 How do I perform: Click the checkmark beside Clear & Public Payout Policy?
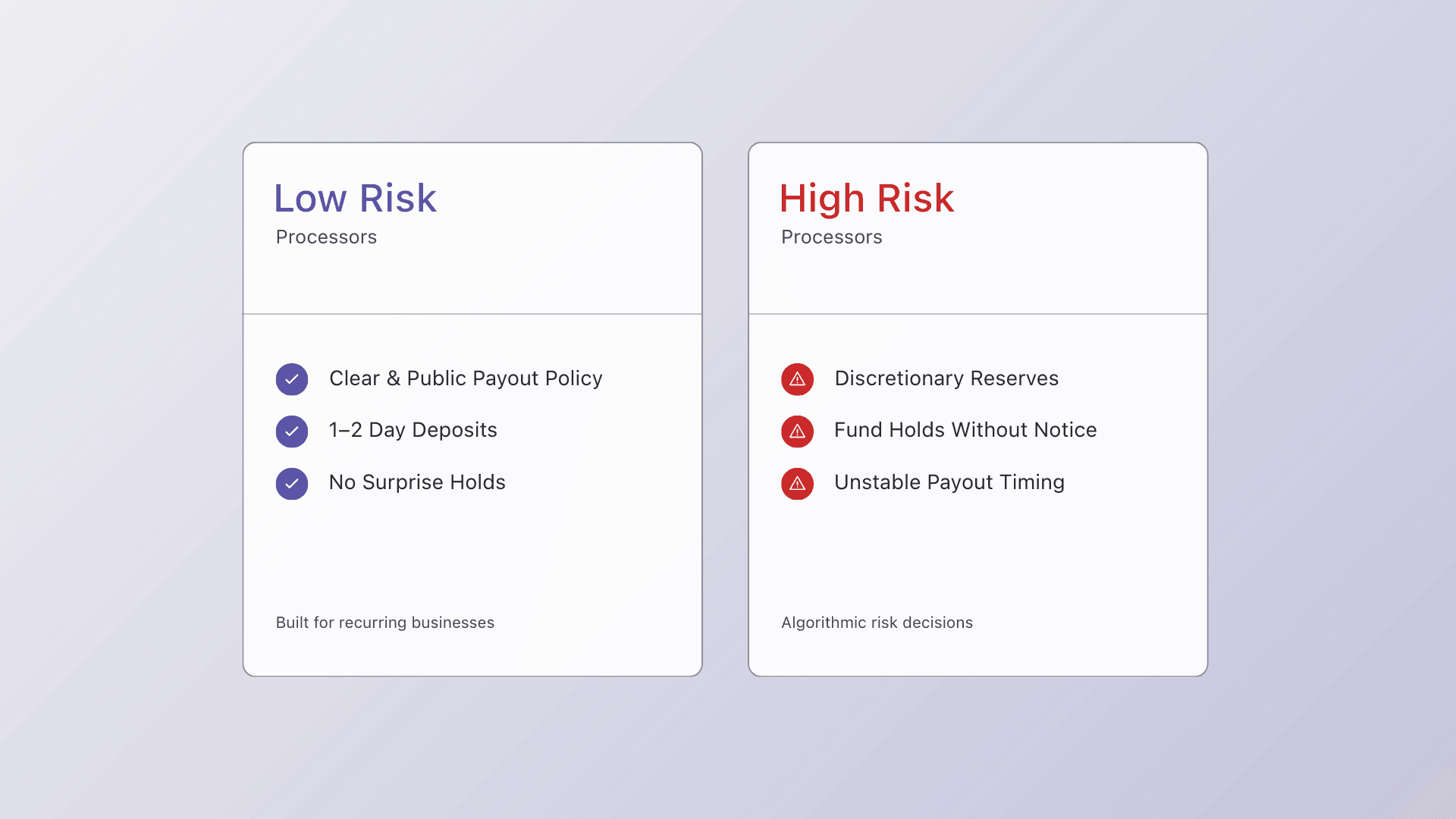pyautogui.click(x=292, y=379)
